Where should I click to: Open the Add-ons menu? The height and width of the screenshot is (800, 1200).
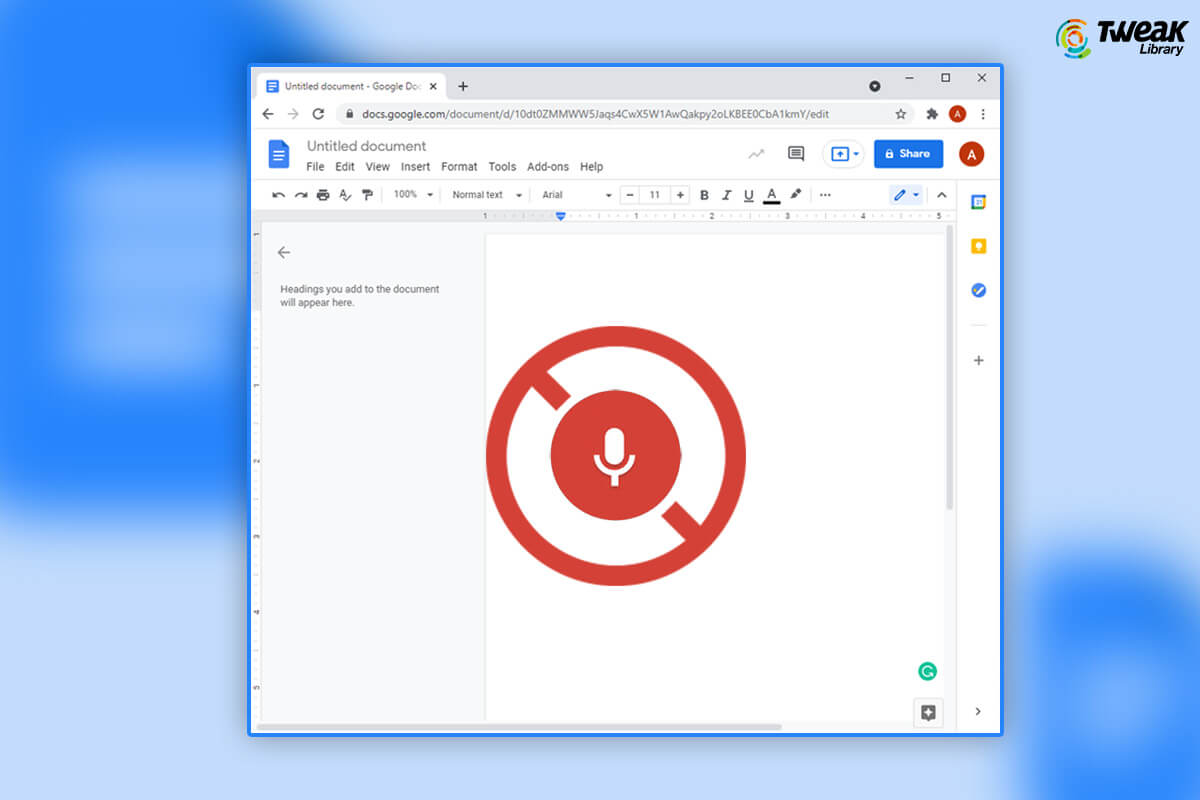(x=548, y=167)
